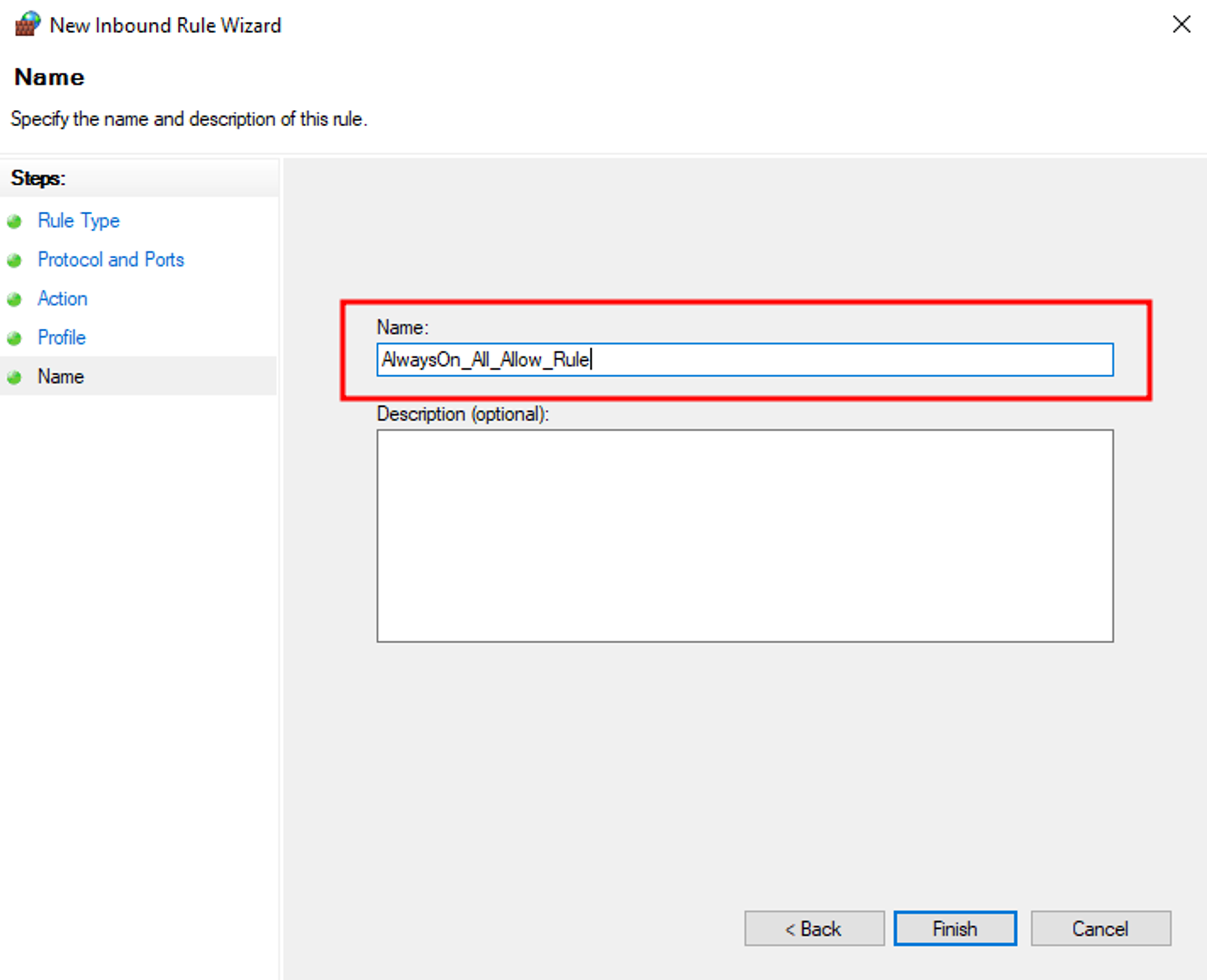The height and width of the screenshot is (980, 1207).
Task: Click the Name: field label
Action: coord(403,327)
